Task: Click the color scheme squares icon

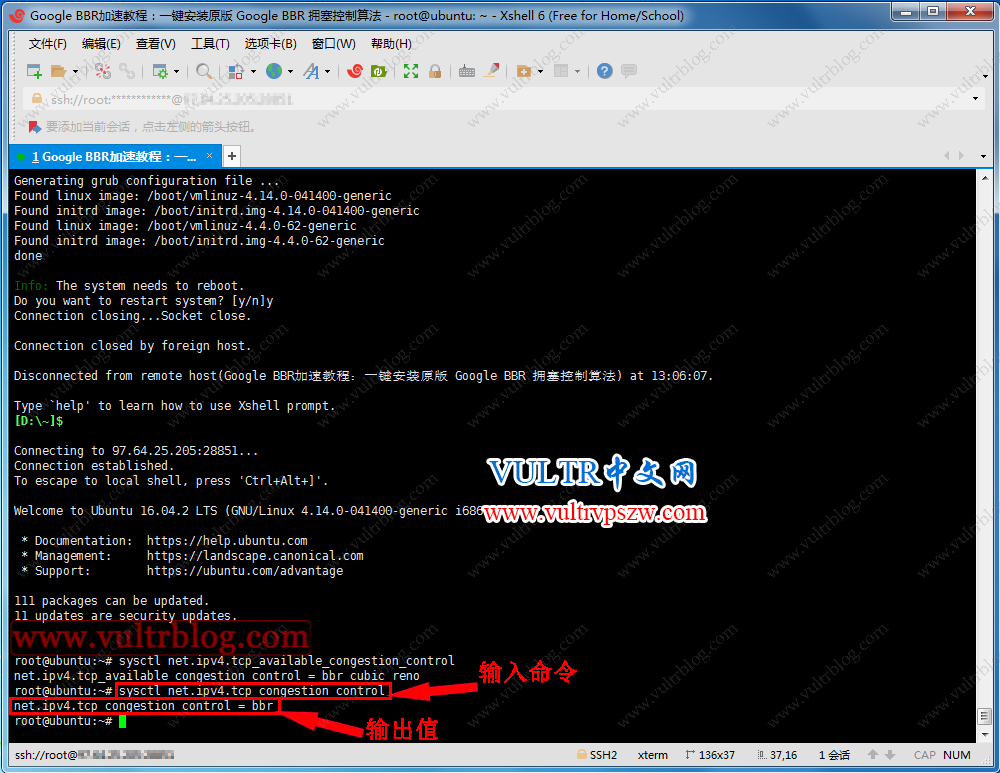Action: (x=236, y=71)
